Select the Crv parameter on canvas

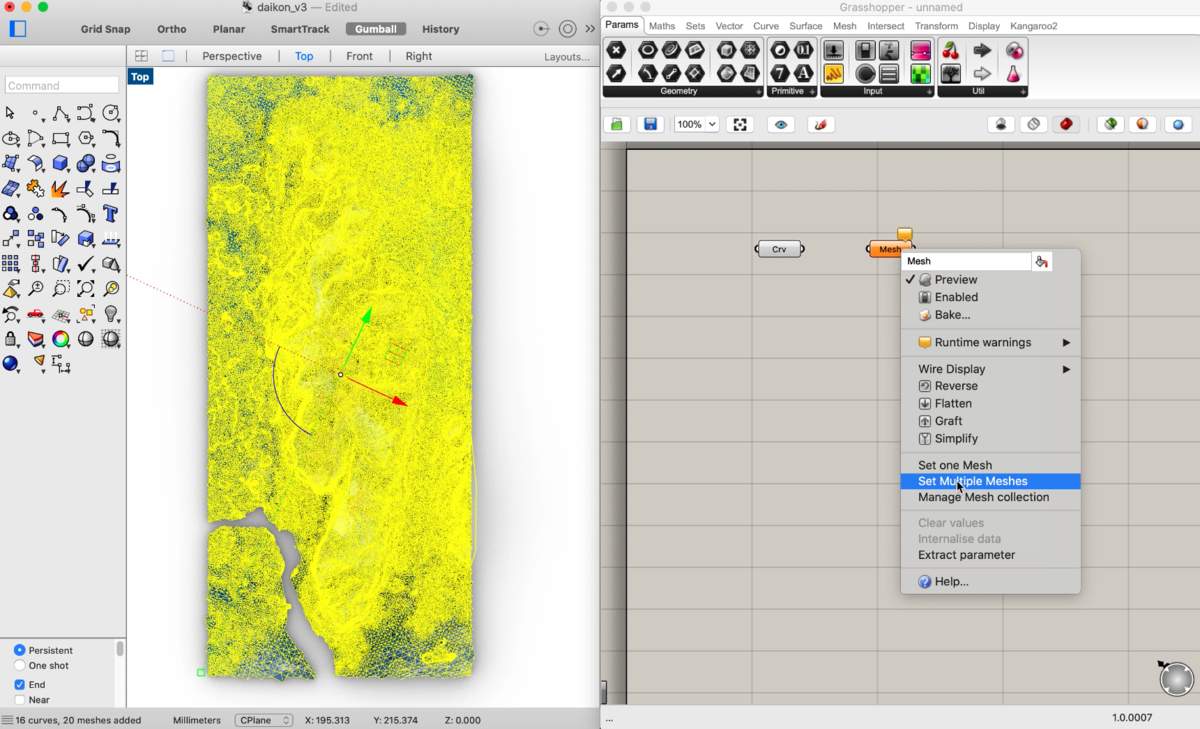(780, 249)
